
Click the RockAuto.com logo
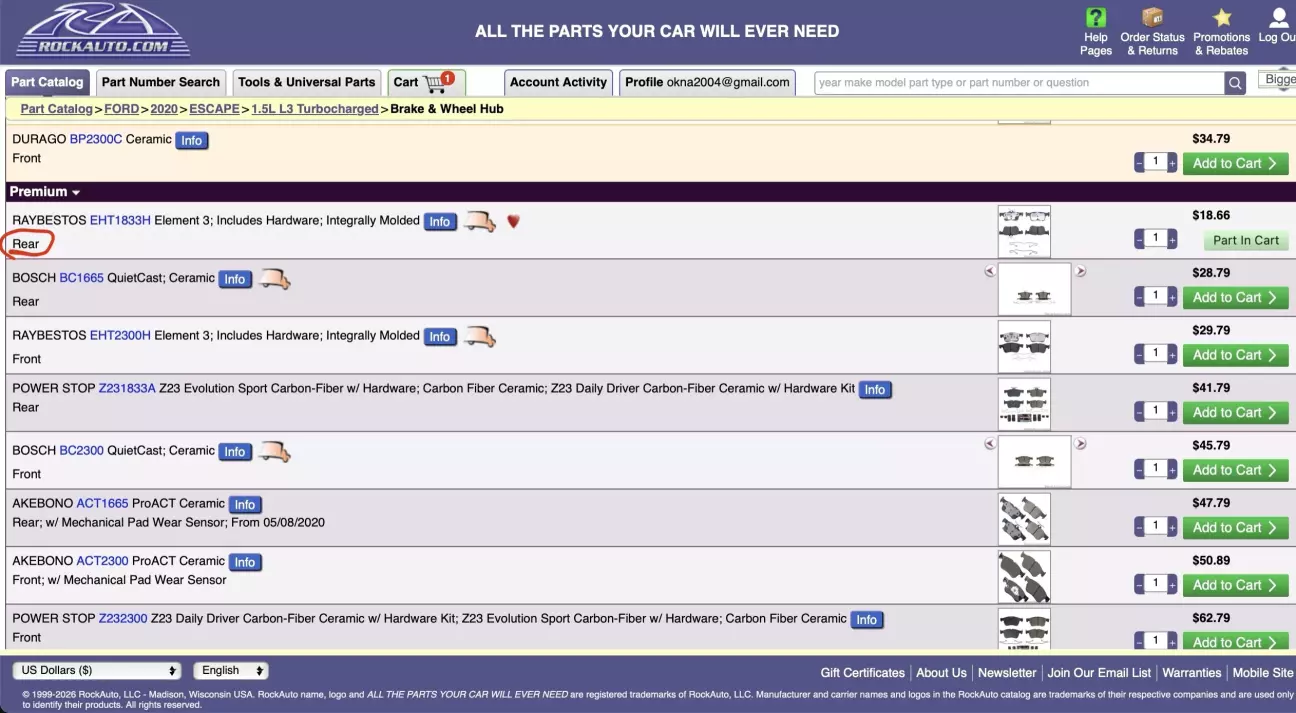click(x=102, y=31)
